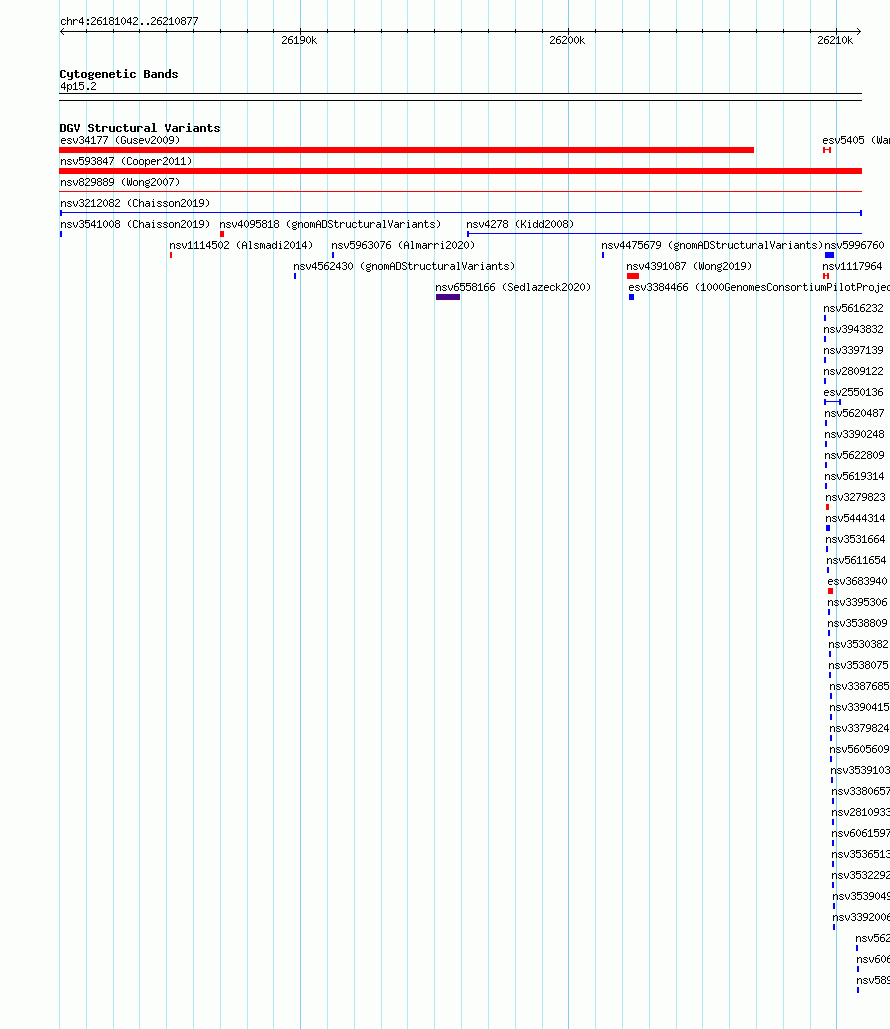Click the nsv5620487 variant label
The width and height of the screenshot is (890, 1029).
click(x=855, y=413)
